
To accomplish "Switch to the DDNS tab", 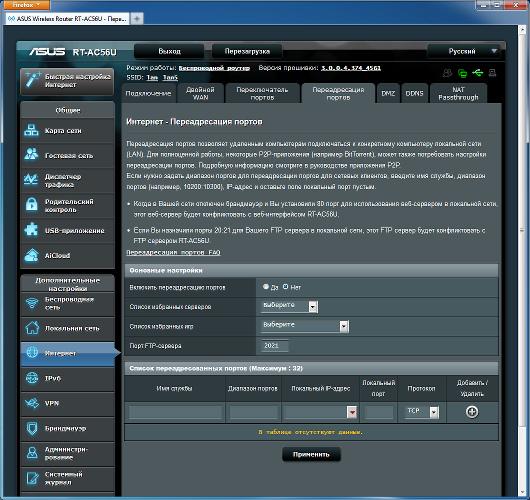I will (x=414, y=93).
